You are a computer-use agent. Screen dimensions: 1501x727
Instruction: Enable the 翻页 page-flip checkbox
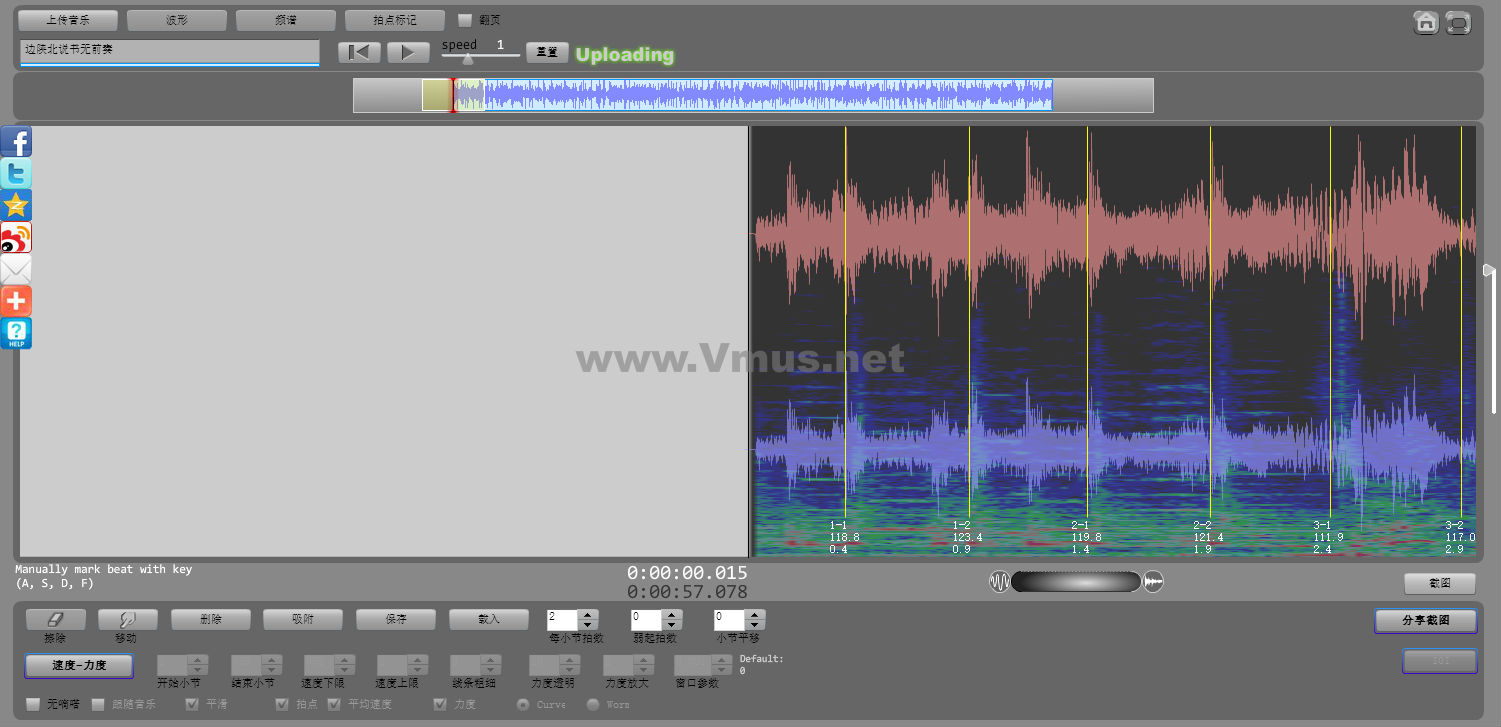click(x=465, y=20)
